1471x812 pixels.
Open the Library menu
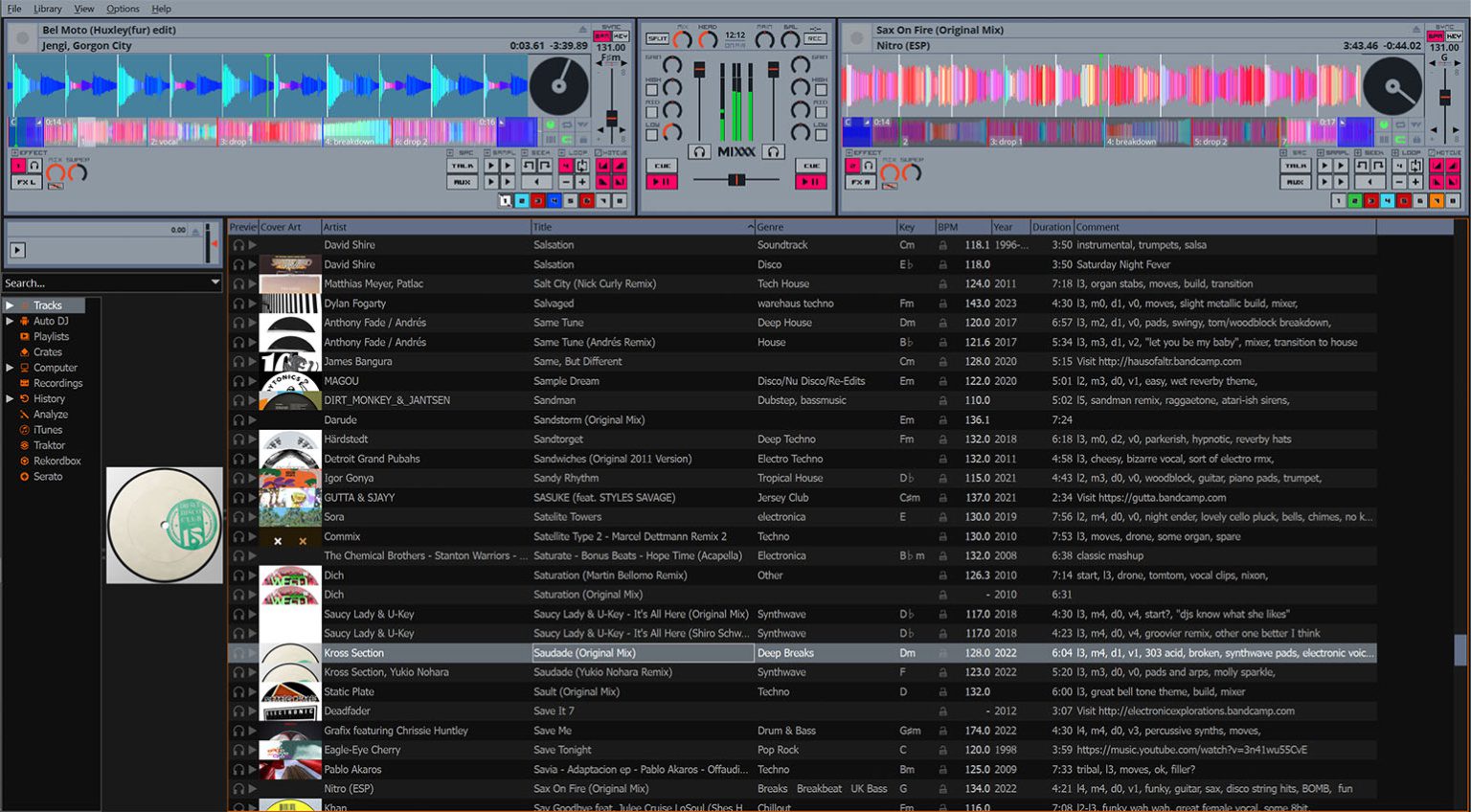(x=47, y=9)
